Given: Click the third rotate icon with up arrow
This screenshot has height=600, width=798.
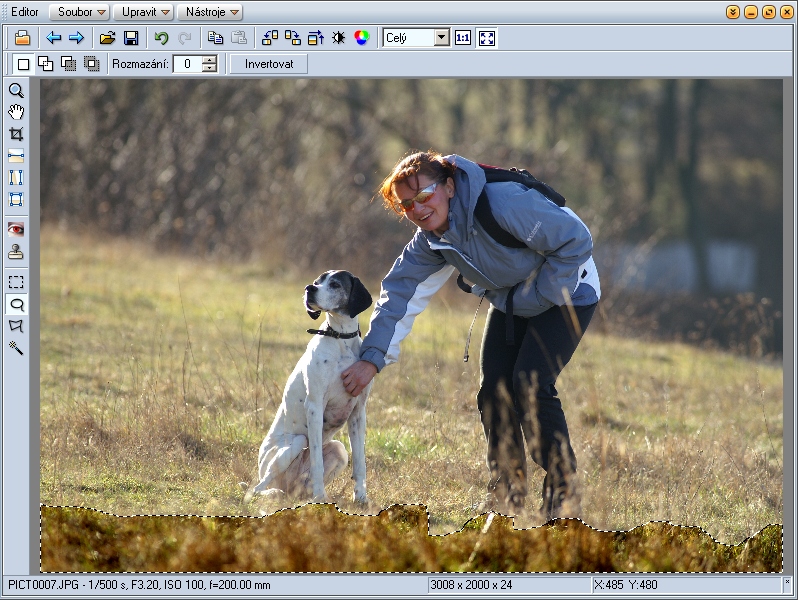Looking at the screenshot, I should [x=316, y=38].
